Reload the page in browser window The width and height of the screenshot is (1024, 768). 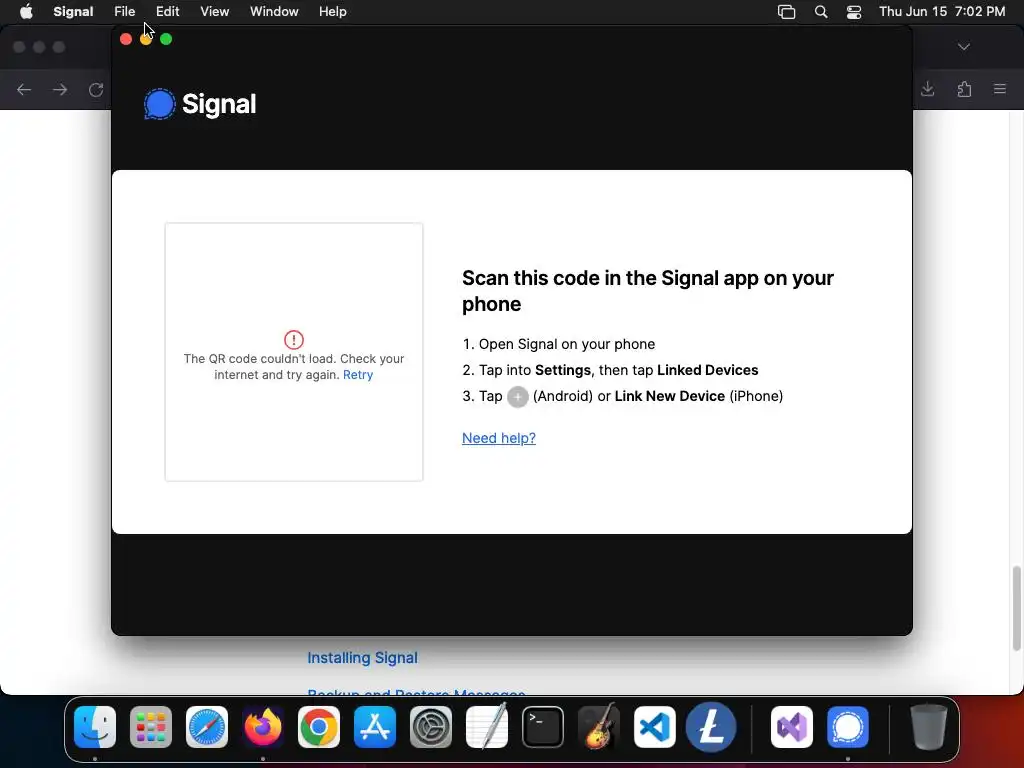(96, 89)
